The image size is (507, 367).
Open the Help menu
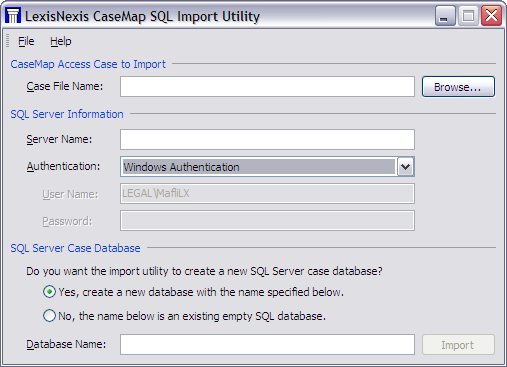61,41
